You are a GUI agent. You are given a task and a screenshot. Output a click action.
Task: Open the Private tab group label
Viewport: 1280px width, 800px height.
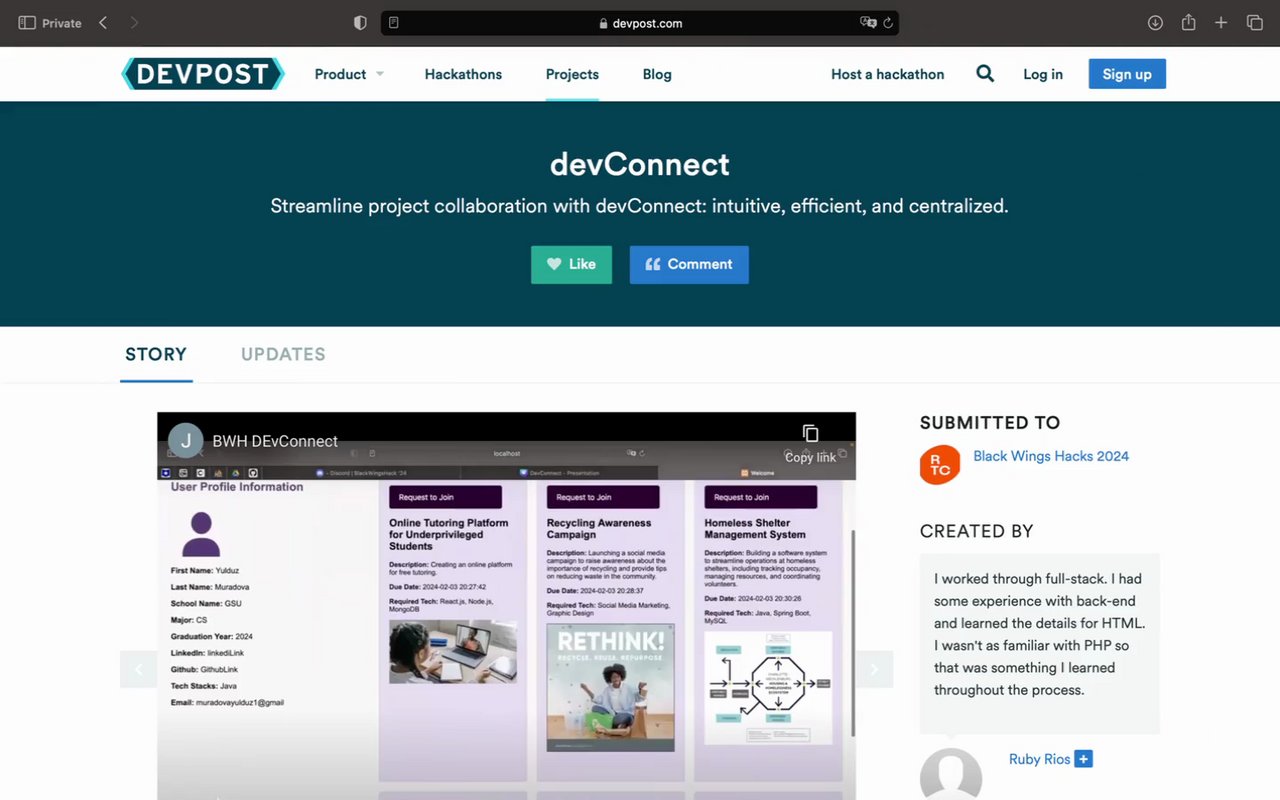click(61, 23)
